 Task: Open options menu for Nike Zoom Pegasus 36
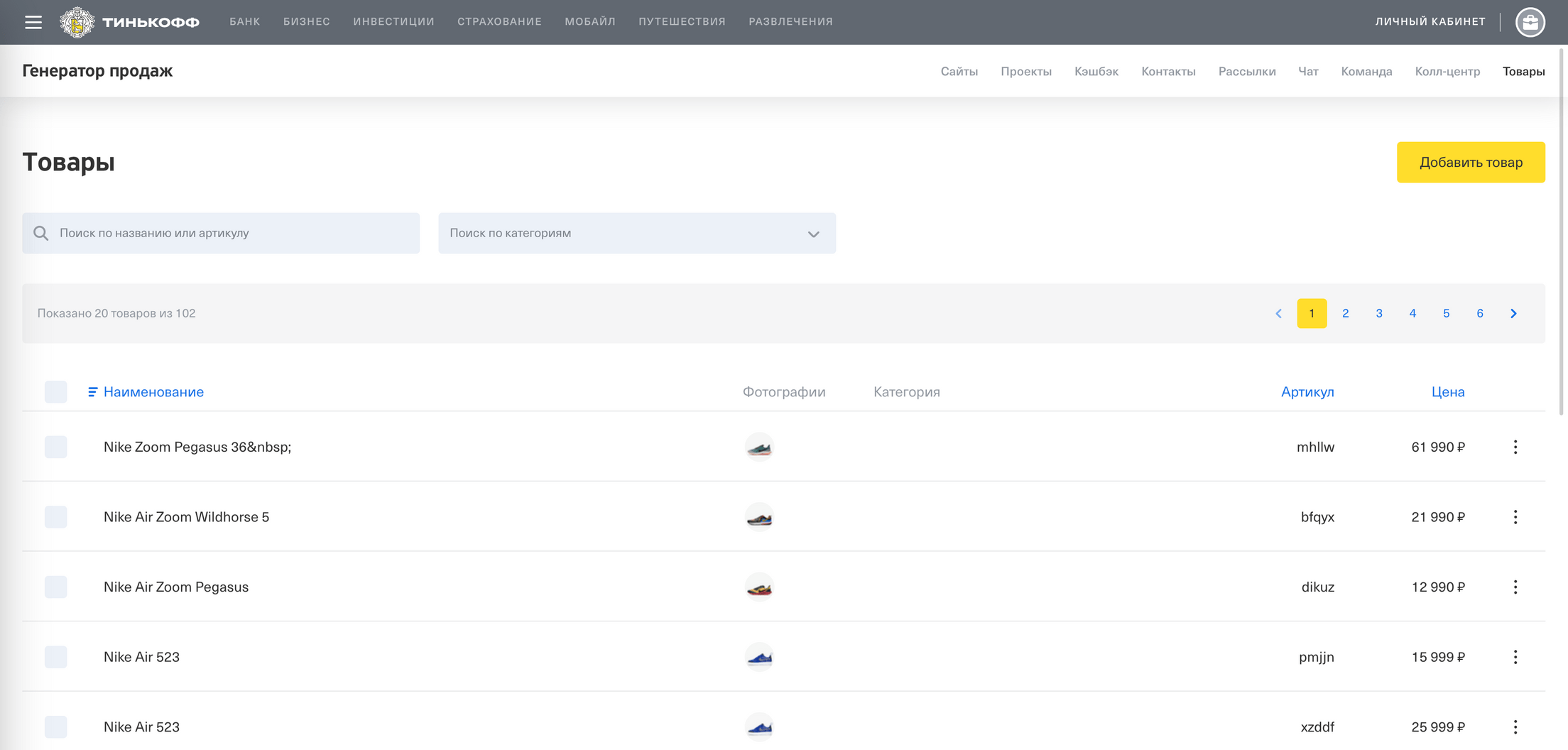1515,447
